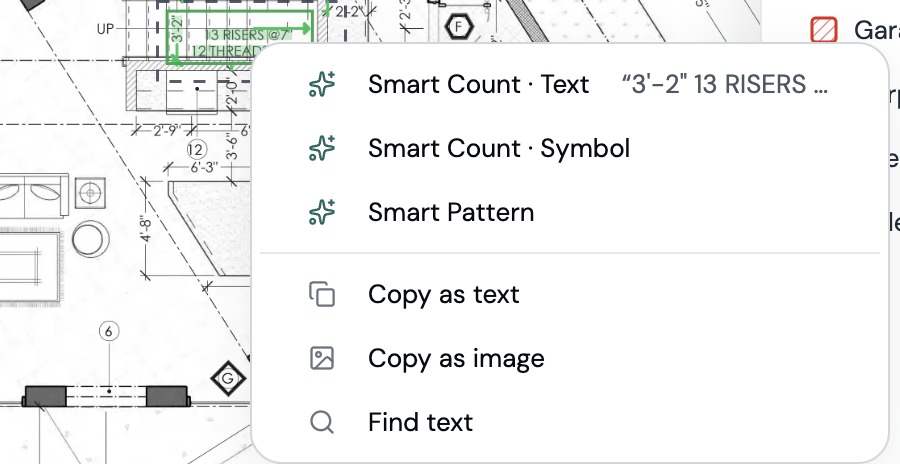
Task: Click the highlighted 13 RISERS text on plan
Action: [x=248, y=35]
